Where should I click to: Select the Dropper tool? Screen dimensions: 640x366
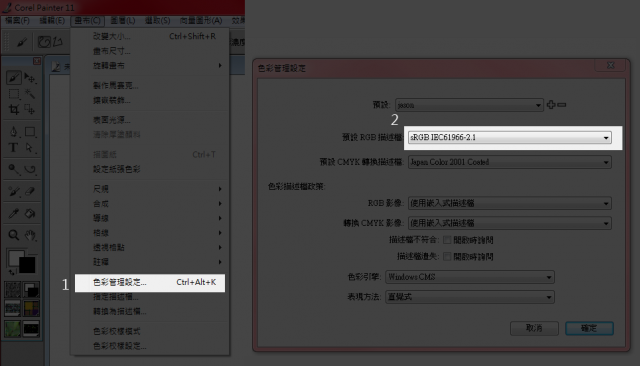pyautogui.click(x=13, y=213)
